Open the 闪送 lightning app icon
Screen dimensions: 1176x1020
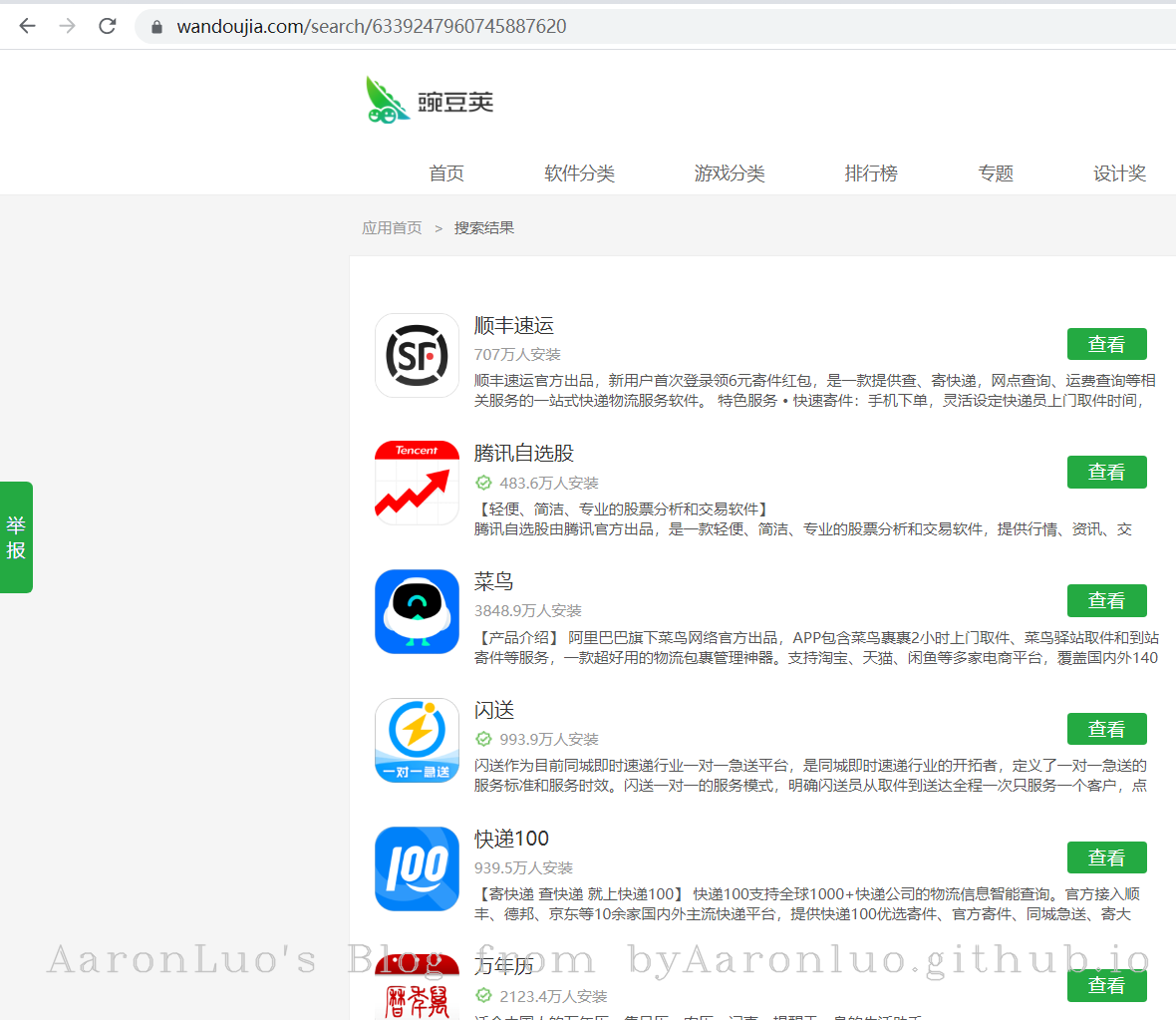tap(417, 740)
